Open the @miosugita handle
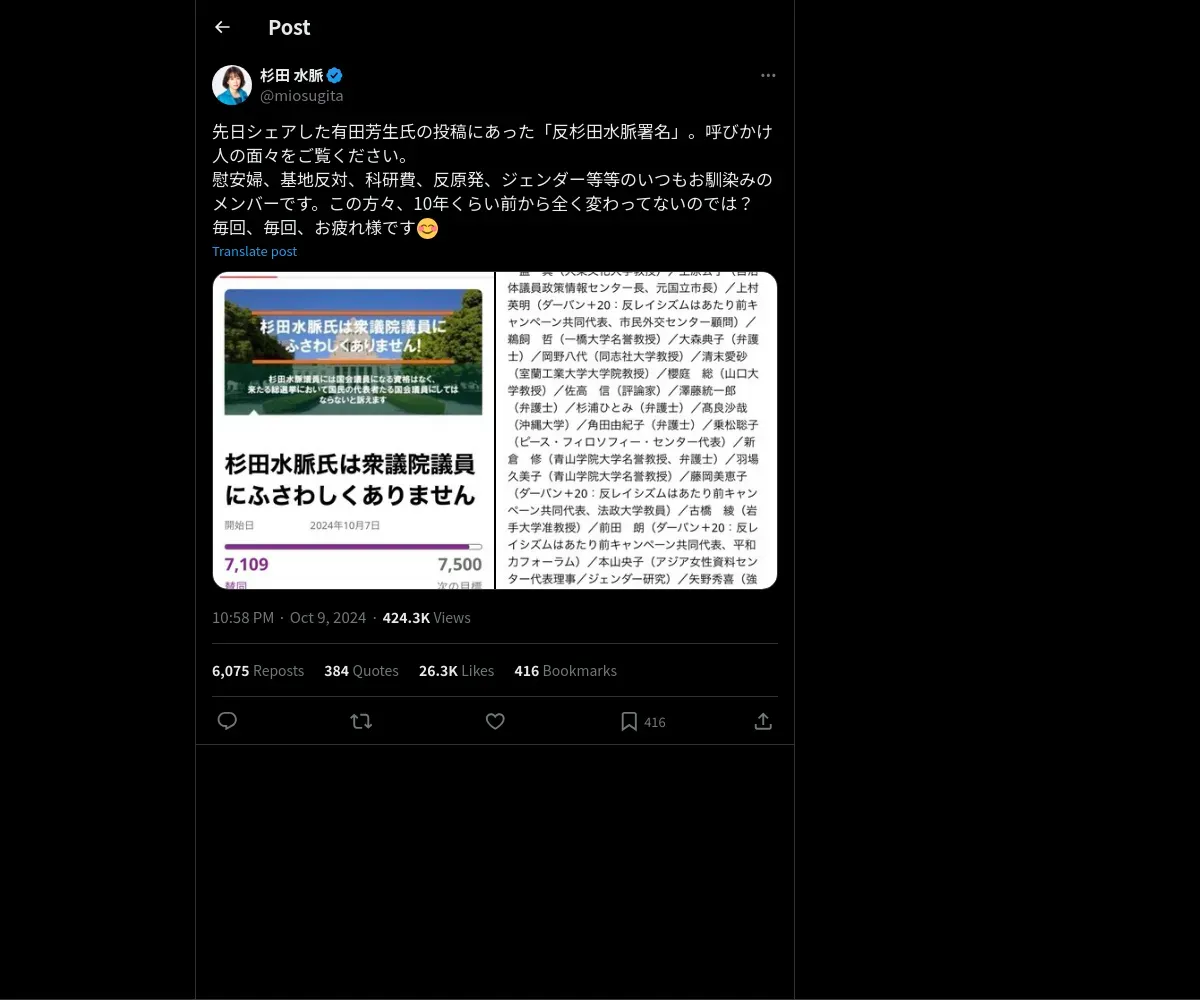This screenshot has height=1000, width=1200. (302, 95)
